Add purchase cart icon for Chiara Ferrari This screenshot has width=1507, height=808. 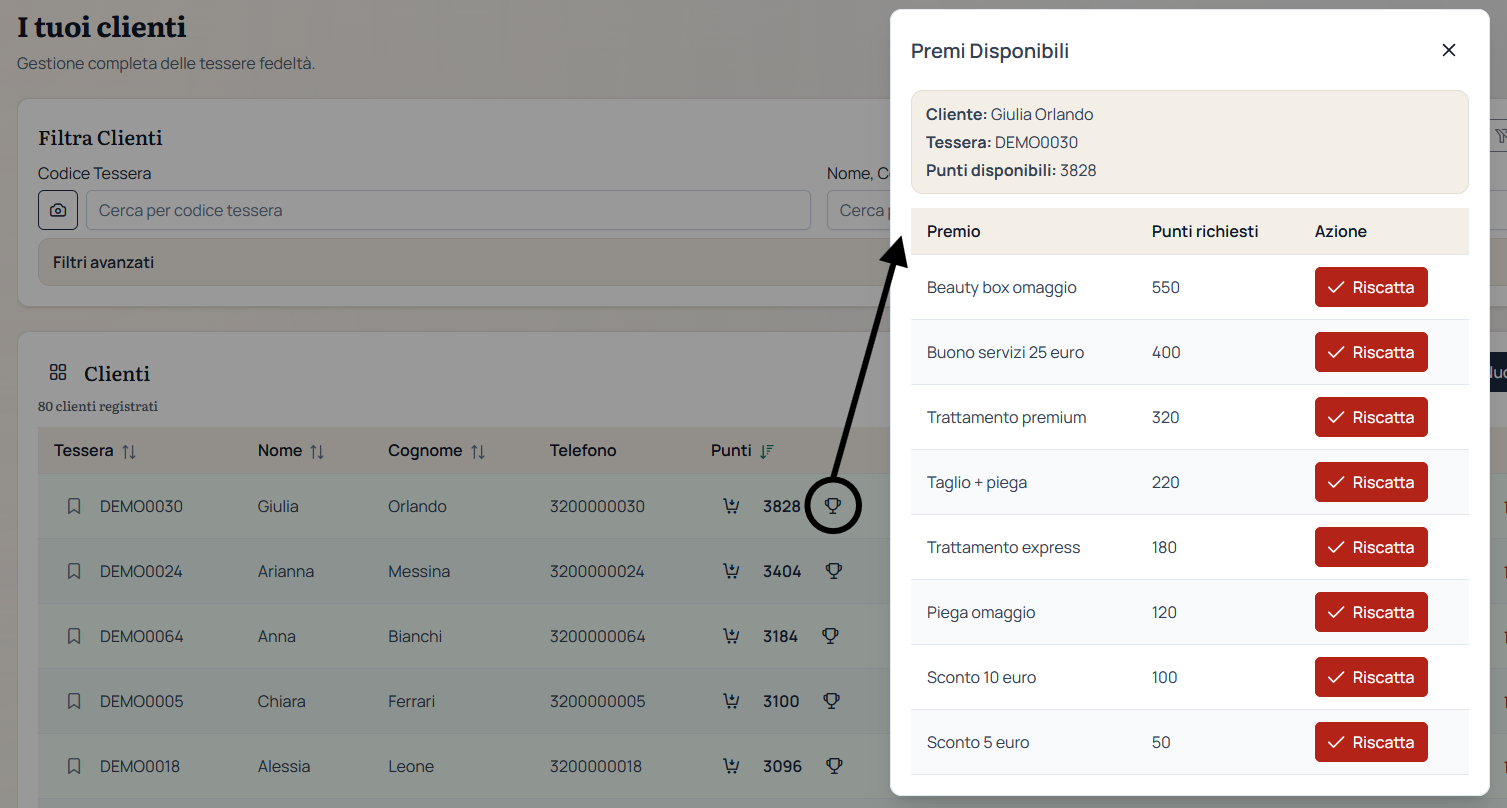[731, 701]
